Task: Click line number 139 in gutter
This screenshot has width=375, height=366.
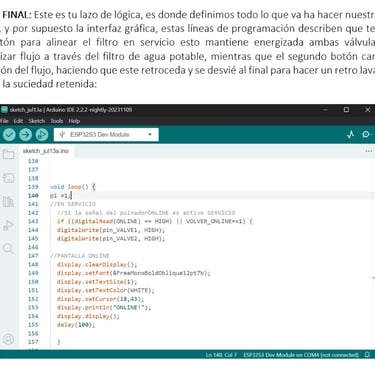Action: pyautogui.click(x=33, y=187)
